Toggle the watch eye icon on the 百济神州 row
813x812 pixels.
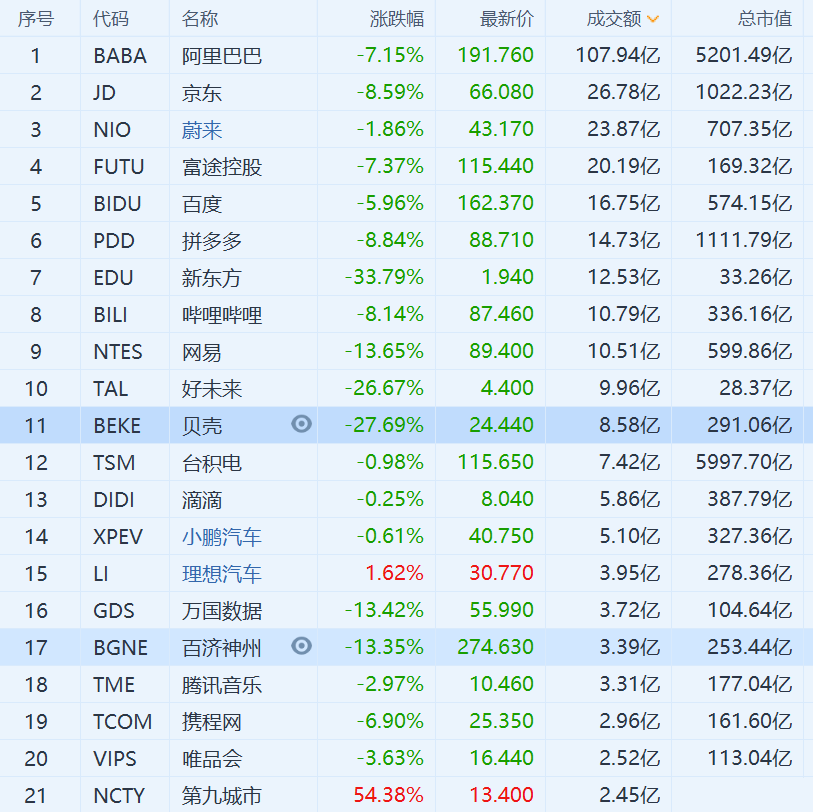[x=301, y=646]
